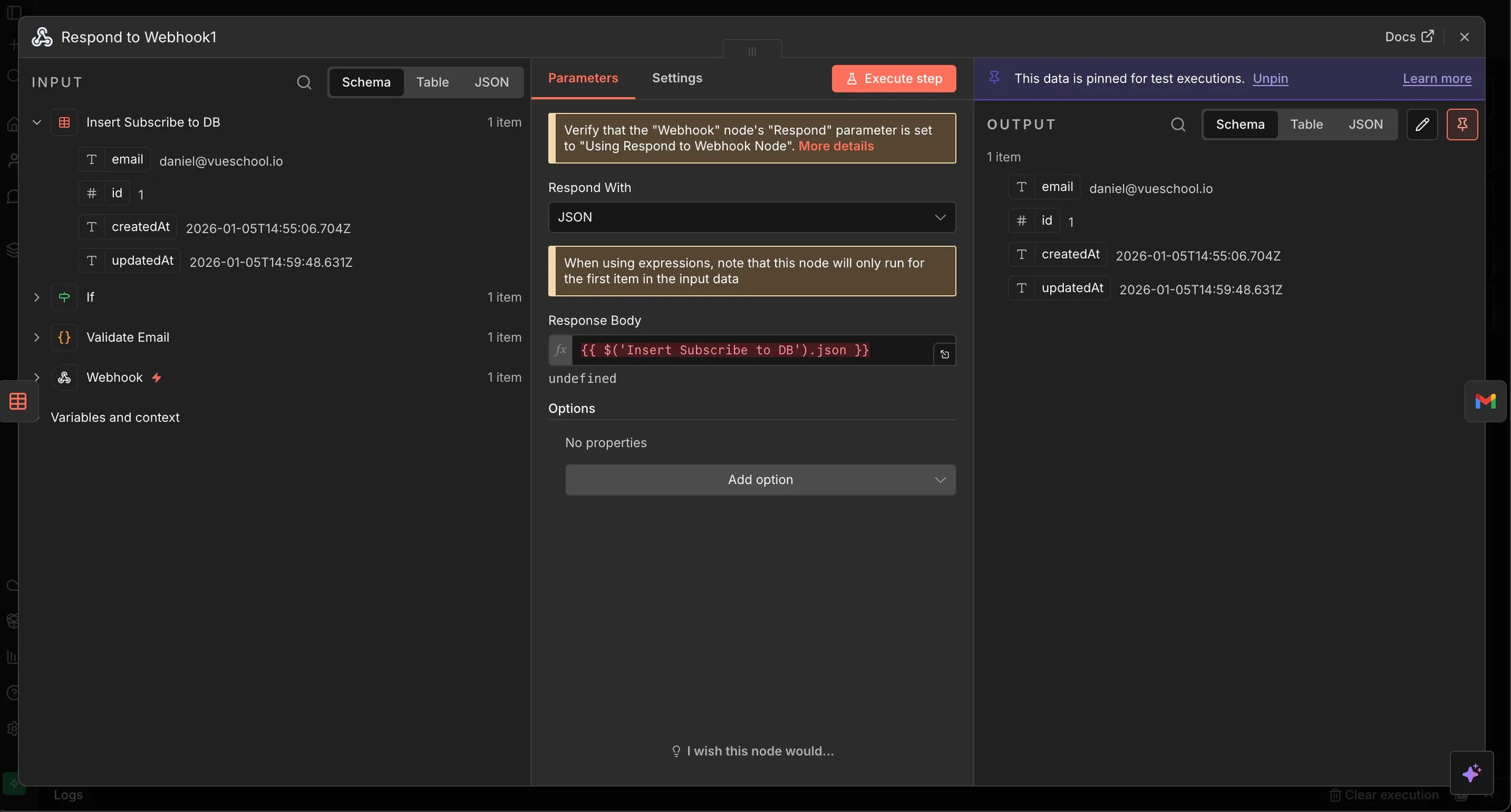Click the fx expression toggle icon
Screen dimensions: 1511x812
(560, 350)
